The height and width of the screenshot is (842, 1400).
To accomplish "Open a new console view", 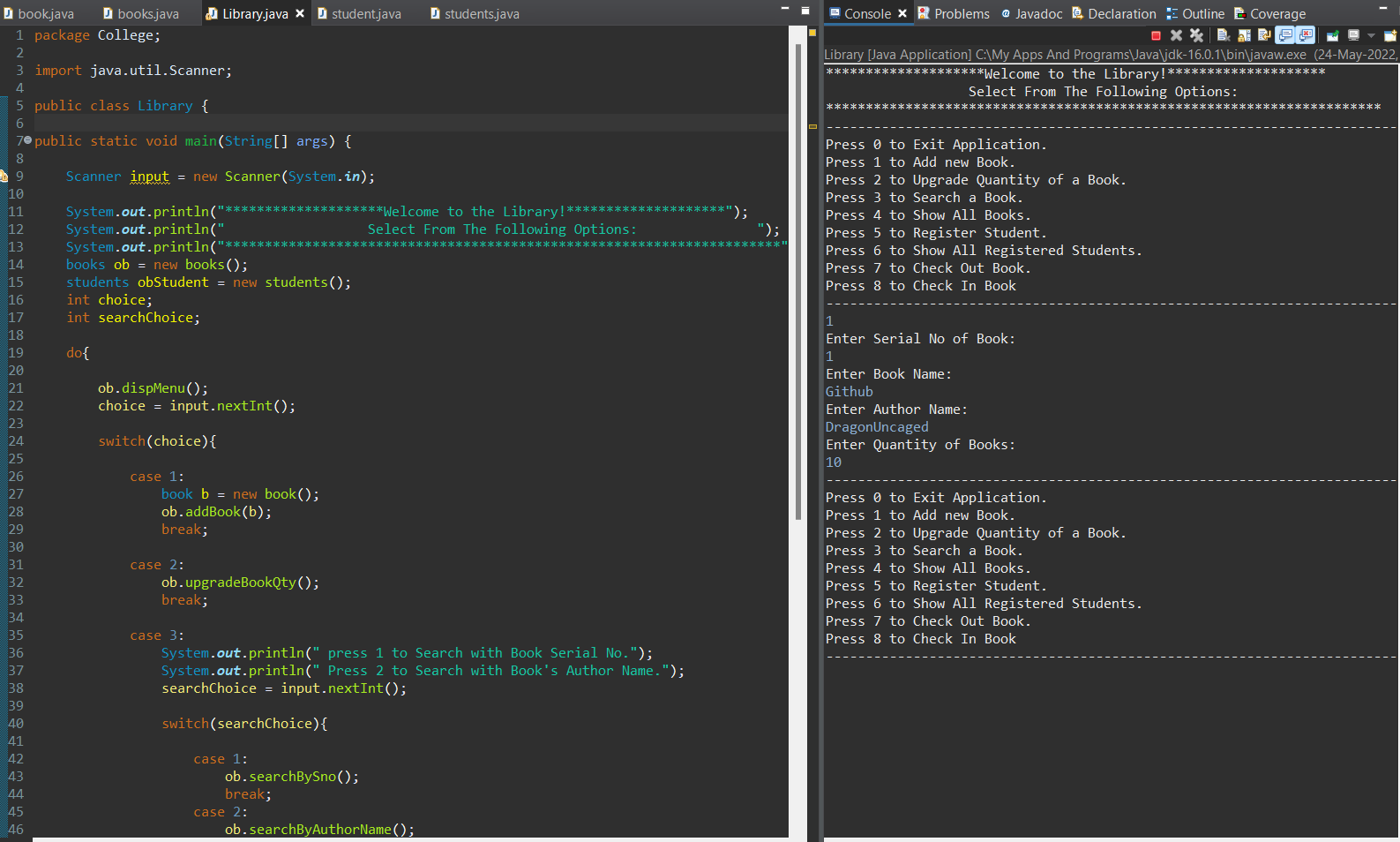I will tap(1389, 35).
